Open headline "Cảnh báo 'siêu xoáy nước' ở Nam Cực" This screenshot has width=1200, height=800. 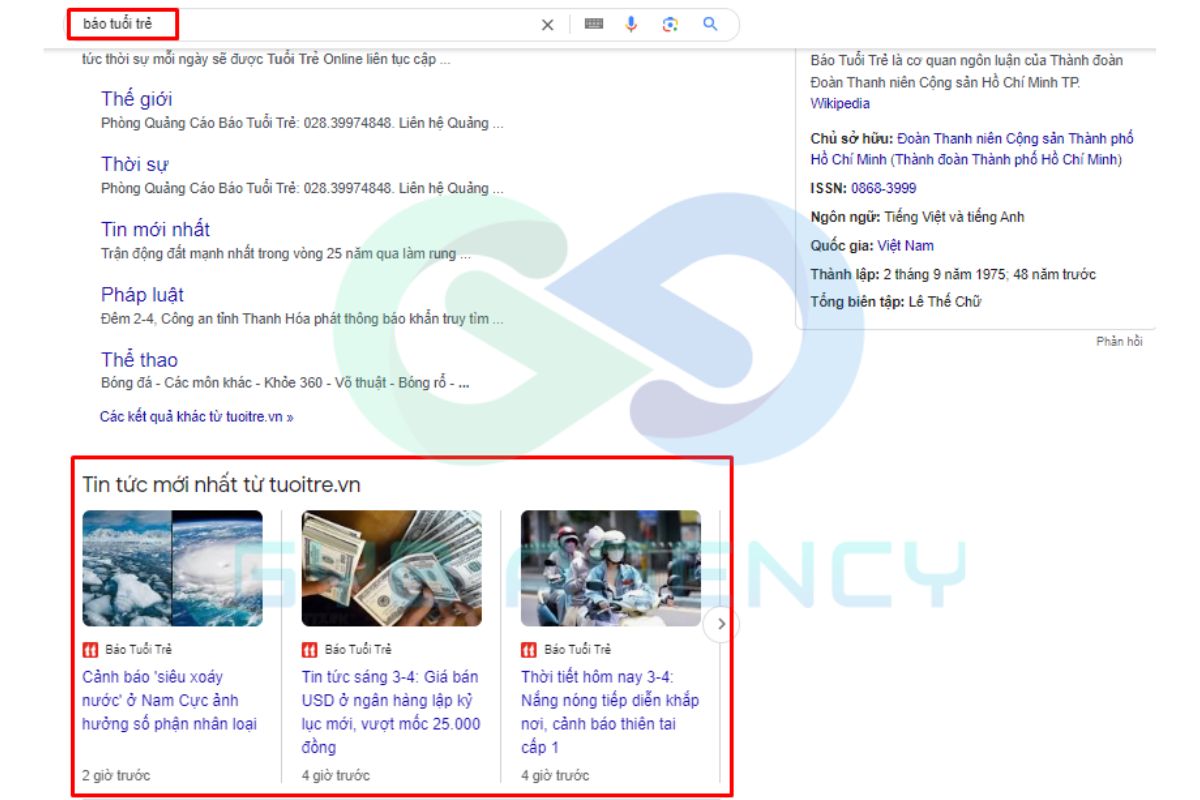point(170,700)
